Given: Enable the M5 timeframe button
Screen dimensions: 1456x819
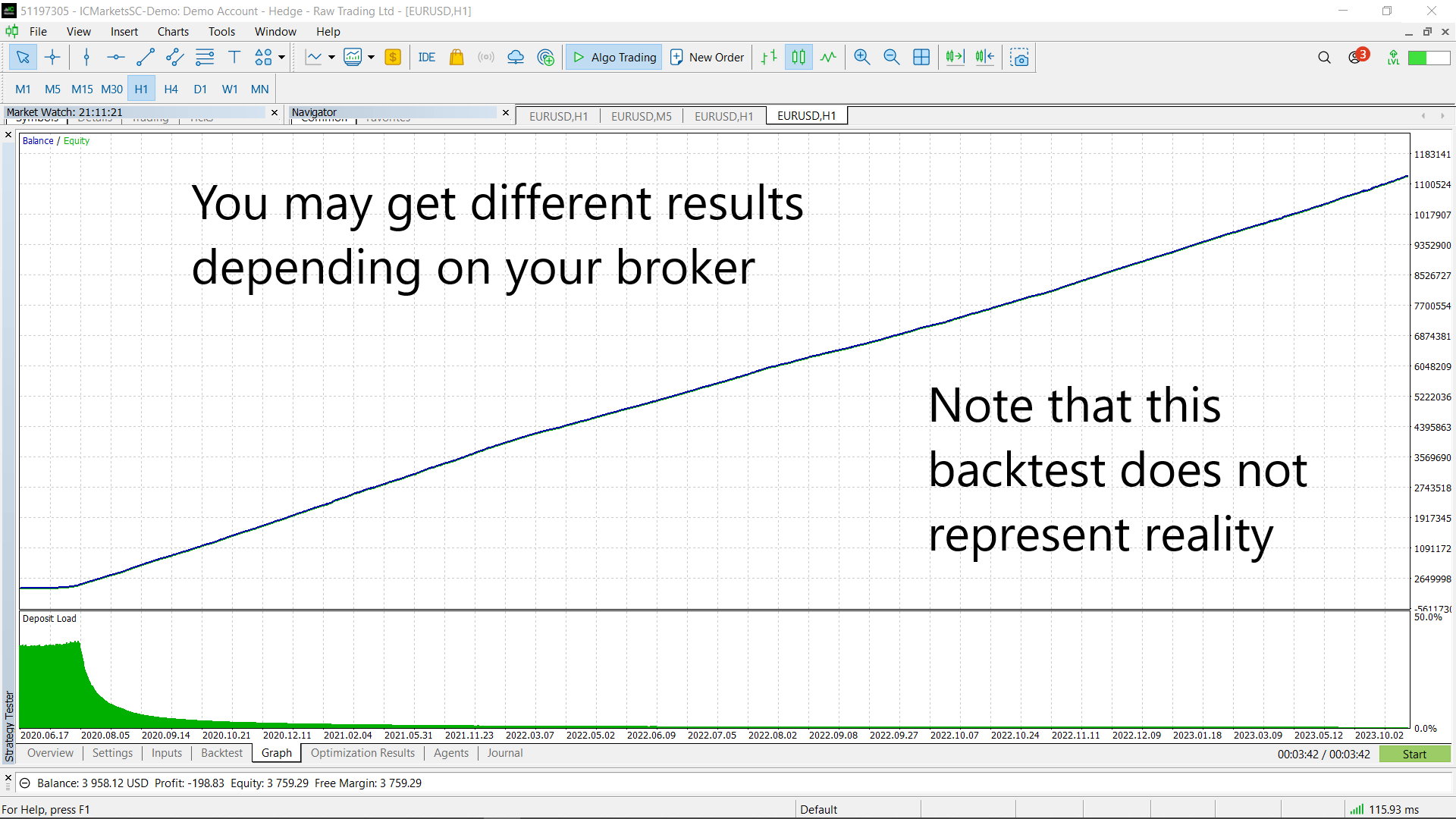Looking at the screenshot, I should pos(52,89).
